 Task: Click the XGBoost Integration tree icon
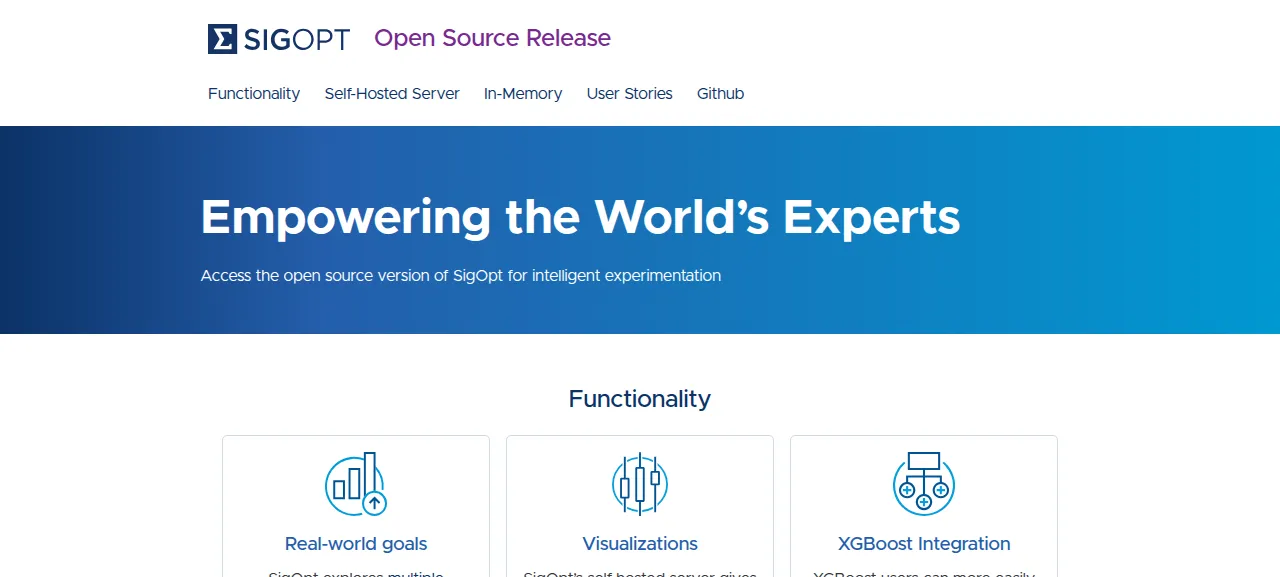[x=924, y=482]
